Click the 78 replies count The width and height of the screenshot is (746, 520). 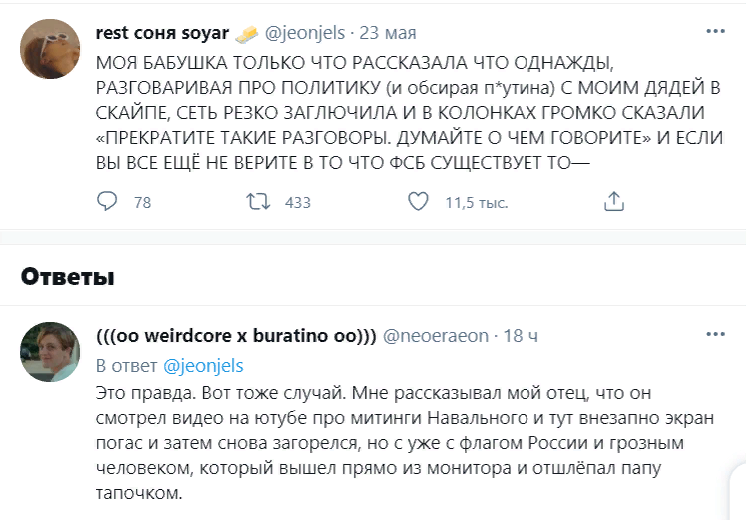(143, 203)
